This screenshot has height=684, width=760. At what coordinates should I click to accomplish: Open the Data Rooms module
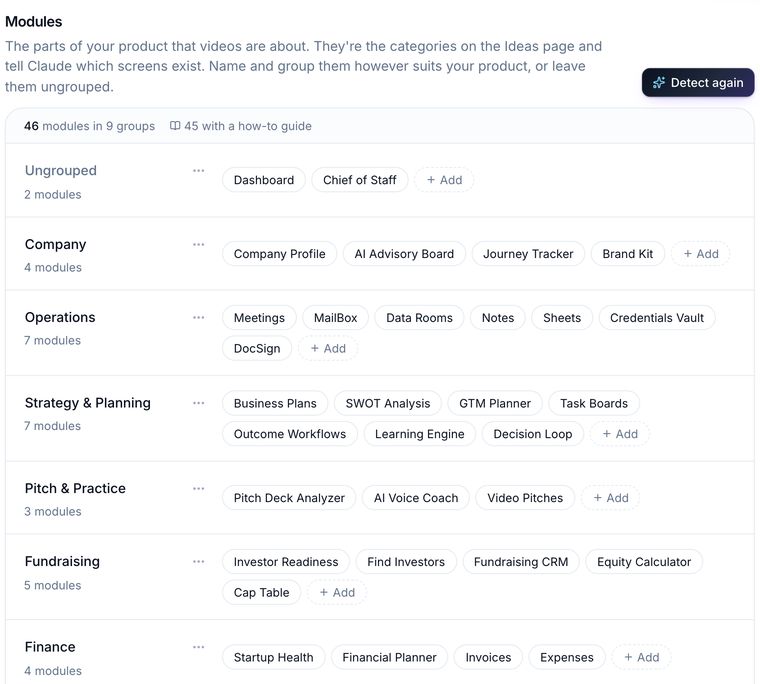(x=419, y=318)
